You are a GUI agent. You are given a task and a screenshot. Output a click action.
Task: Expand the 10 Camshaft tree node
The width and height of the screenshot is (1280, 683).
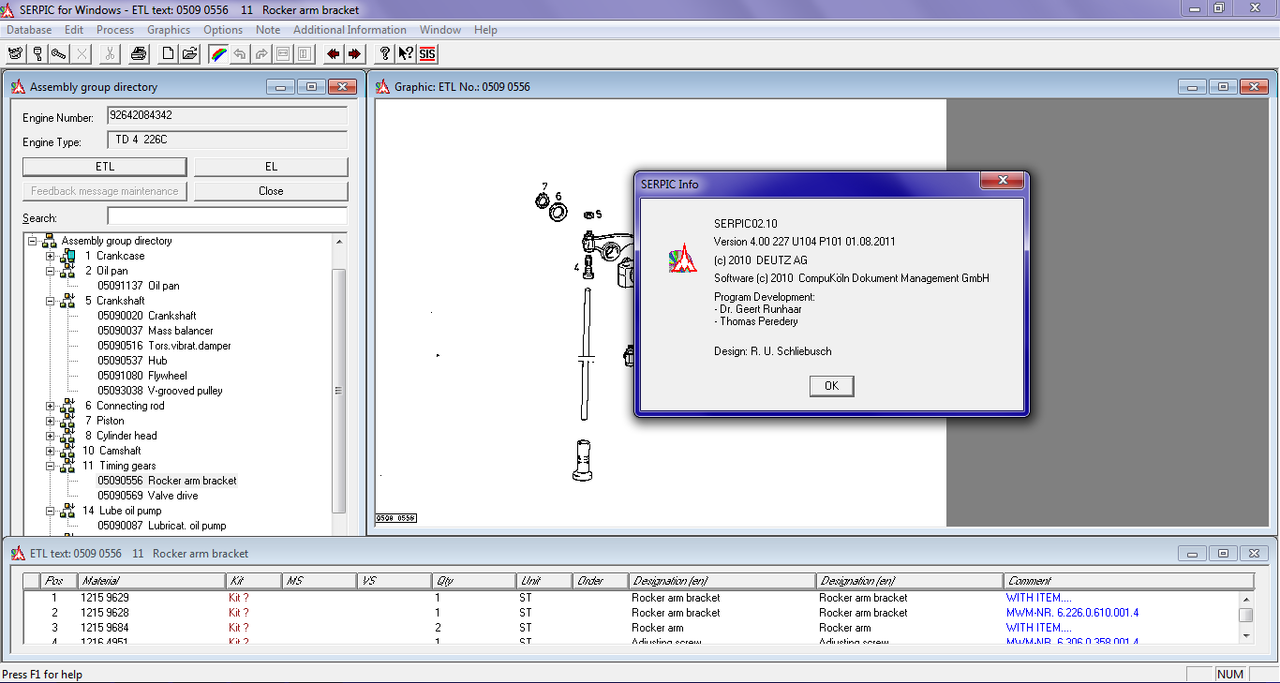(x=50, y=451)
